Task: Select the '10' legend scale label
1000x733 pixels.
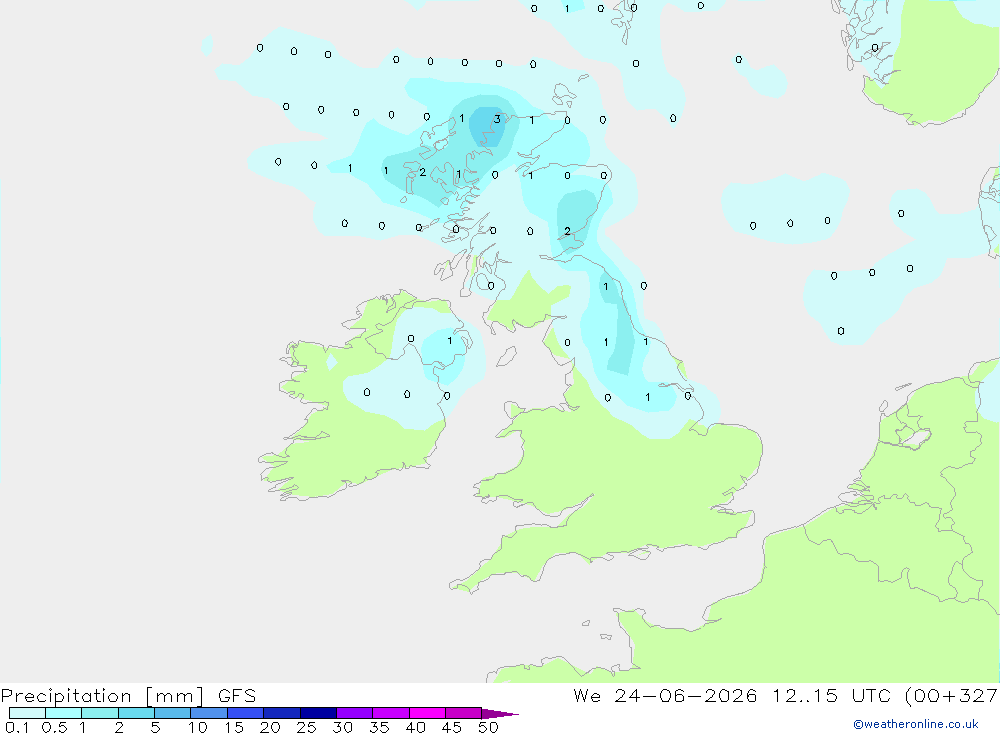Action: pos(197,727)
